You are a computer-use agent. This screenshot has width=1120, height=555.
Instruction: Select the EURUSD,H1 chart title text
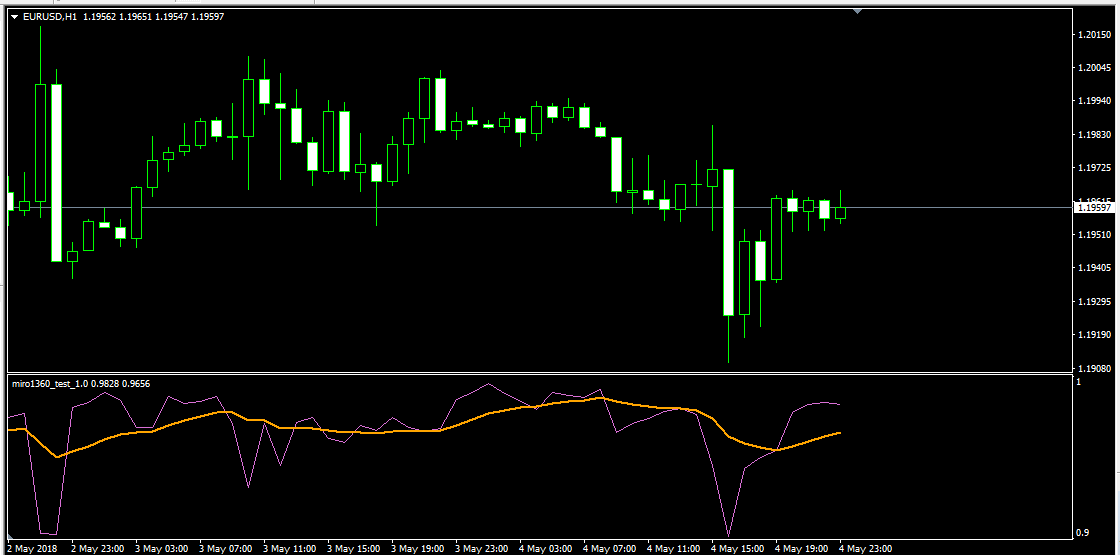(50, 16)
